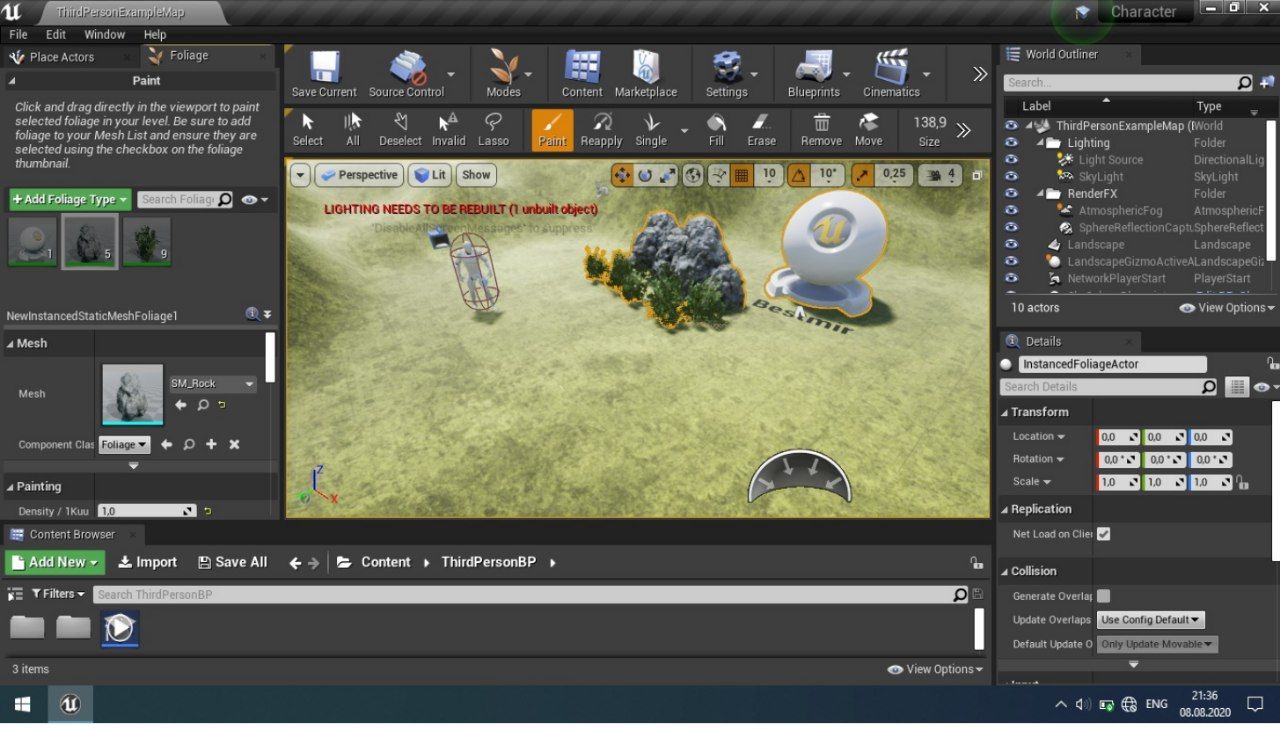Screen dimensions: 1280x730
Task: Click the surface snapping viewport icon
Action: click(x=718, y=175)
